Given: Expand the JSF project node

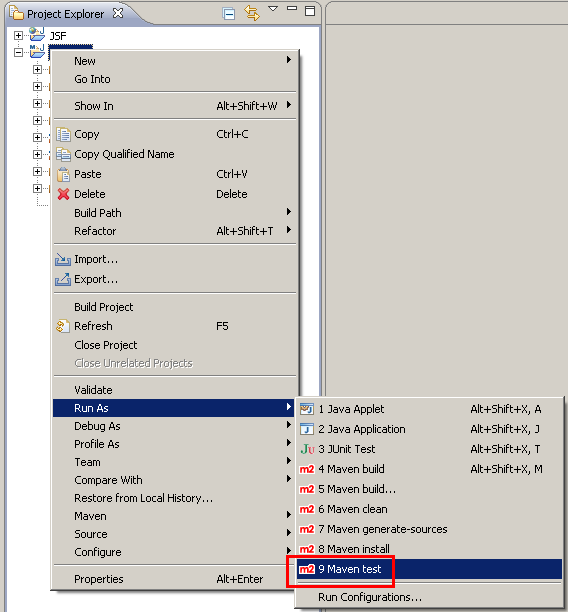Looking at the screenshot, I should pos(18,36).
